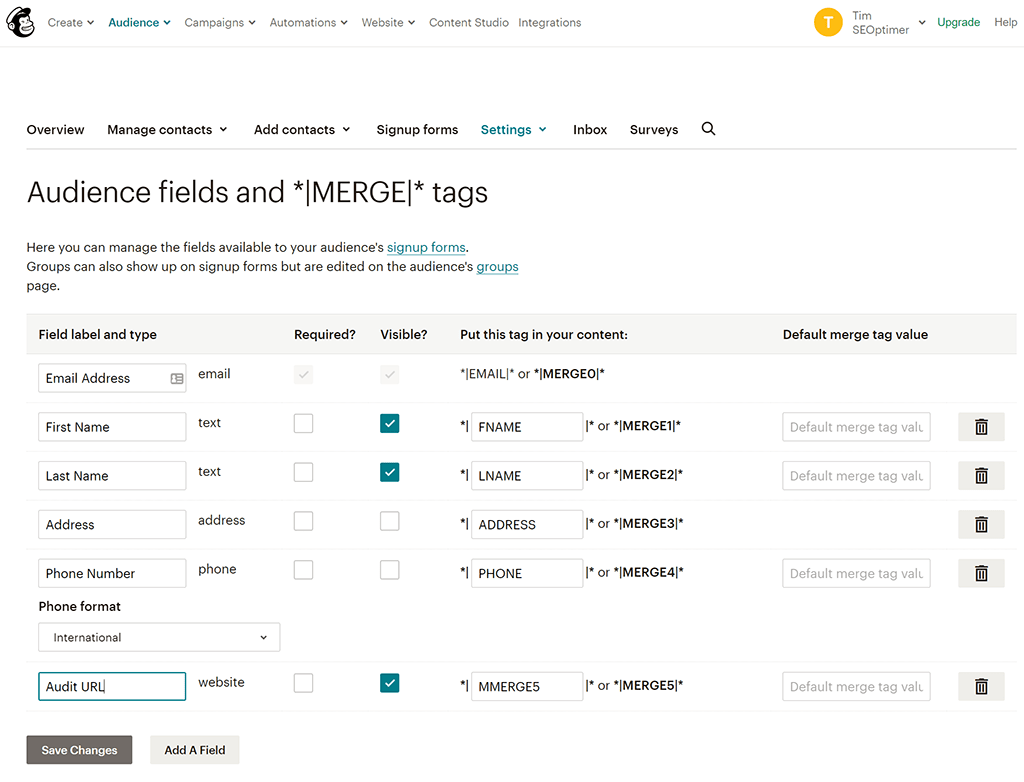
Task: Delete the First Name field via trash icon
Action: pos(981,427)
